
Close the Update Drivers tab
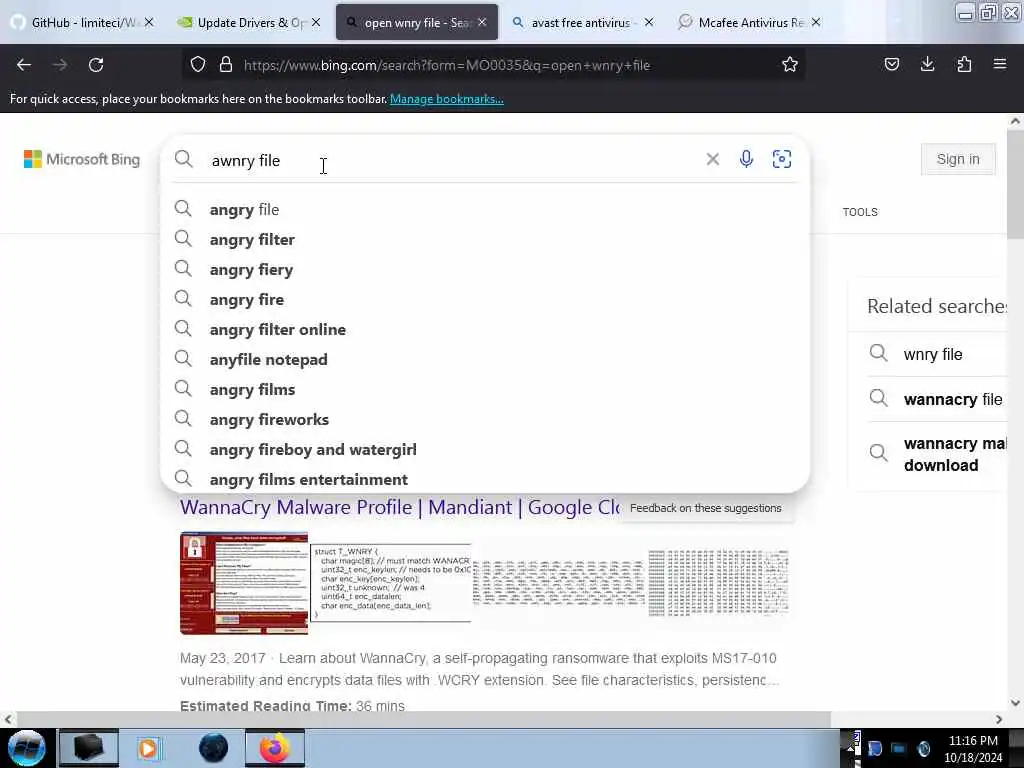coord(316,22)
